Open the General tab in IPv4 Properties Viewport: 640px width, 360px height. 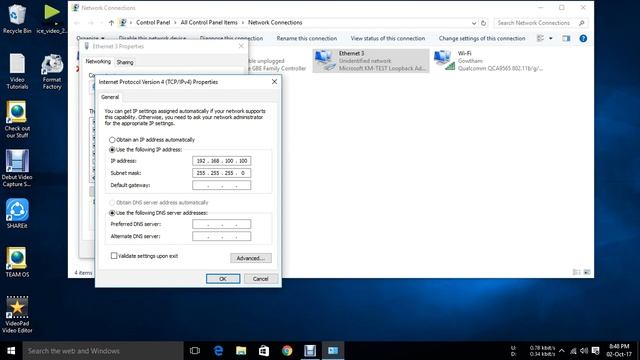click(110, 97)
